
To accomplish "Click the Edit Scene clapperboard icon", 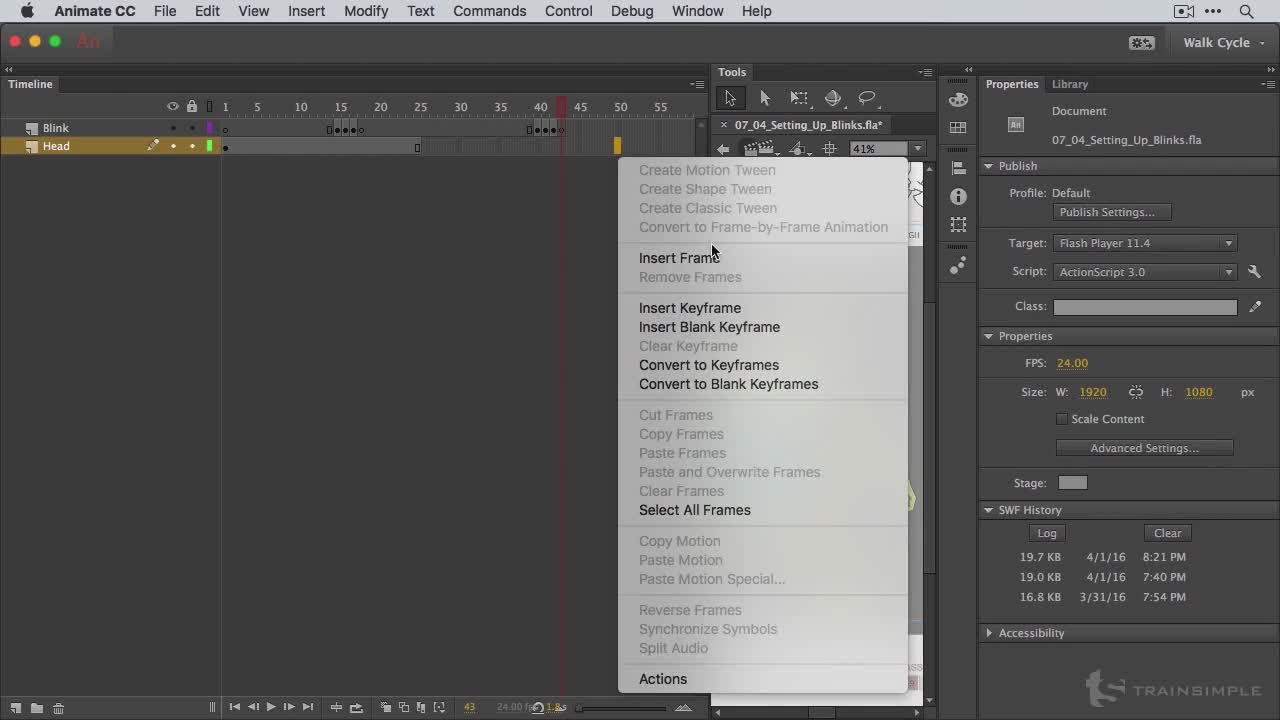I will [760, 149].
